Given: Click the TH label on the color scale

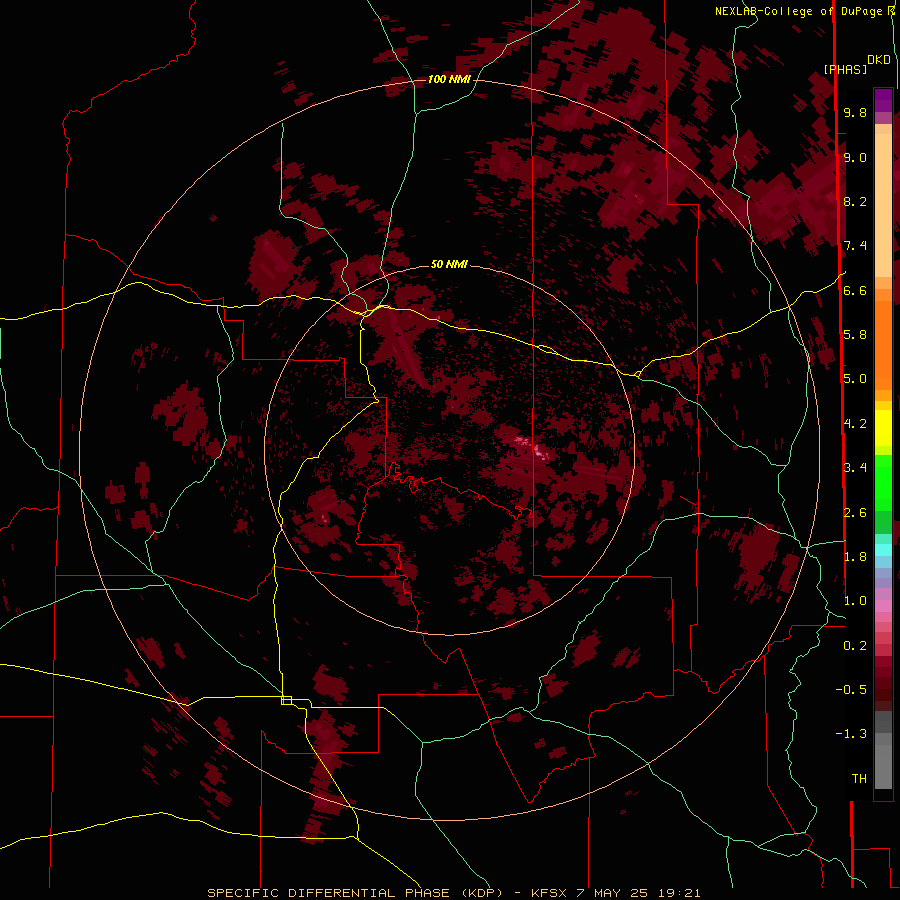Looking at the screenshot, I should tap(859, 779).
